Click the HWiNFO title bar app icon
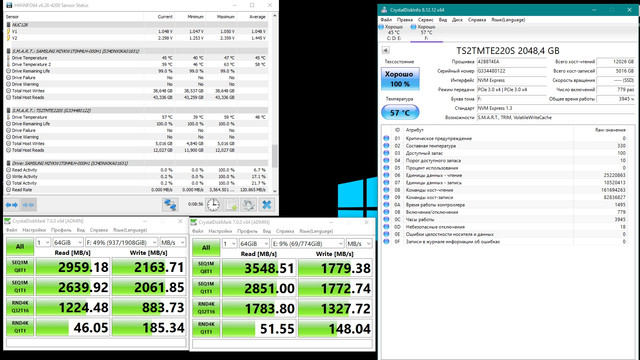This screenshot has width=640, height=360. point(9,5)
